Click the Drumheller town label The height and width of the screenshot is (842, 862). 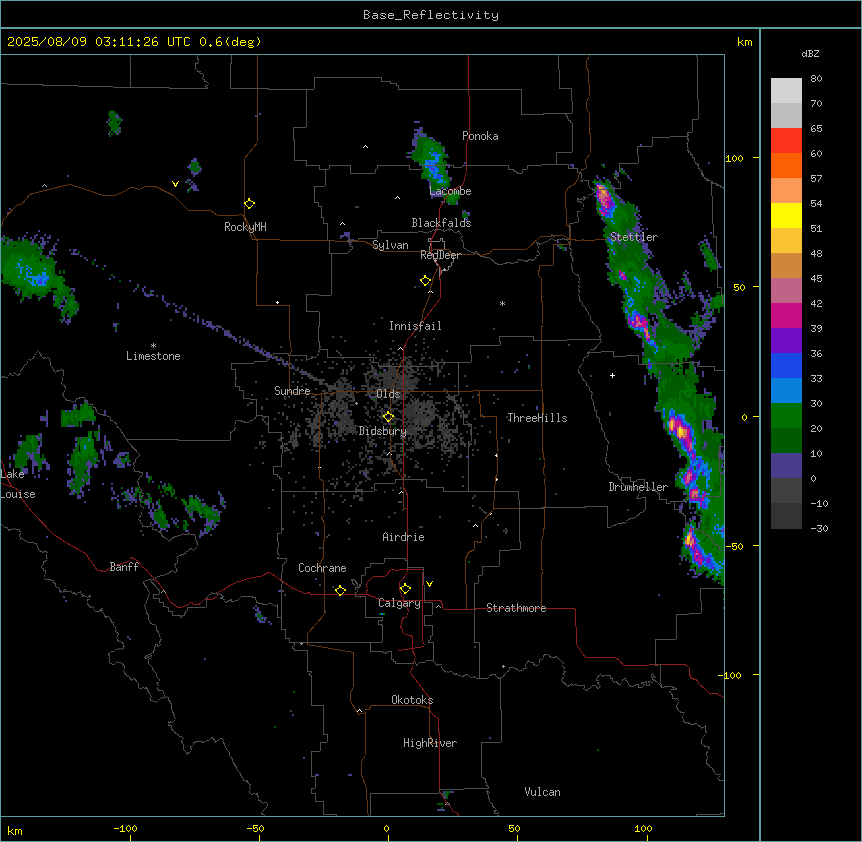(638, 487)
